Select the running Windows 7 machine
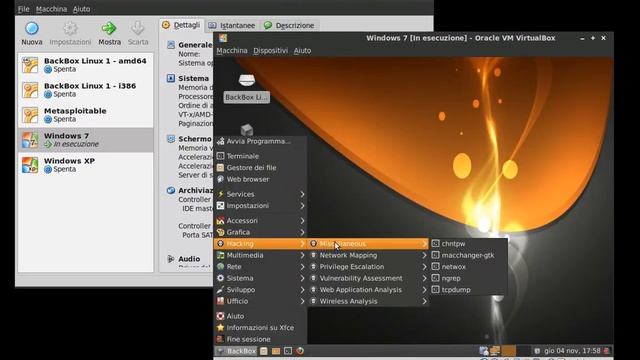640x360 pixels. click(x=86, y=140)
